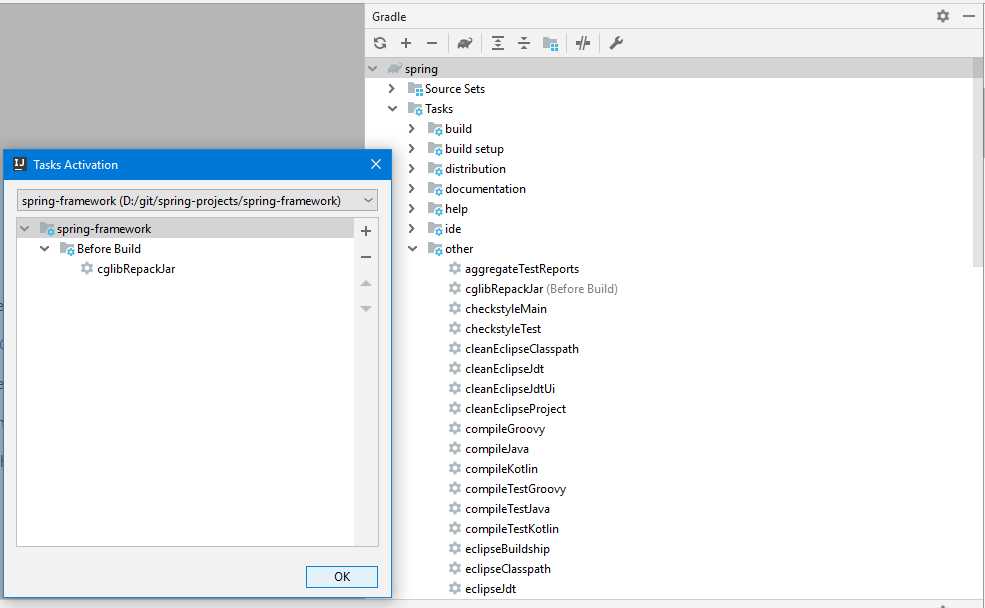
Task: Expand the documentation group
Action: pos(412,188)
